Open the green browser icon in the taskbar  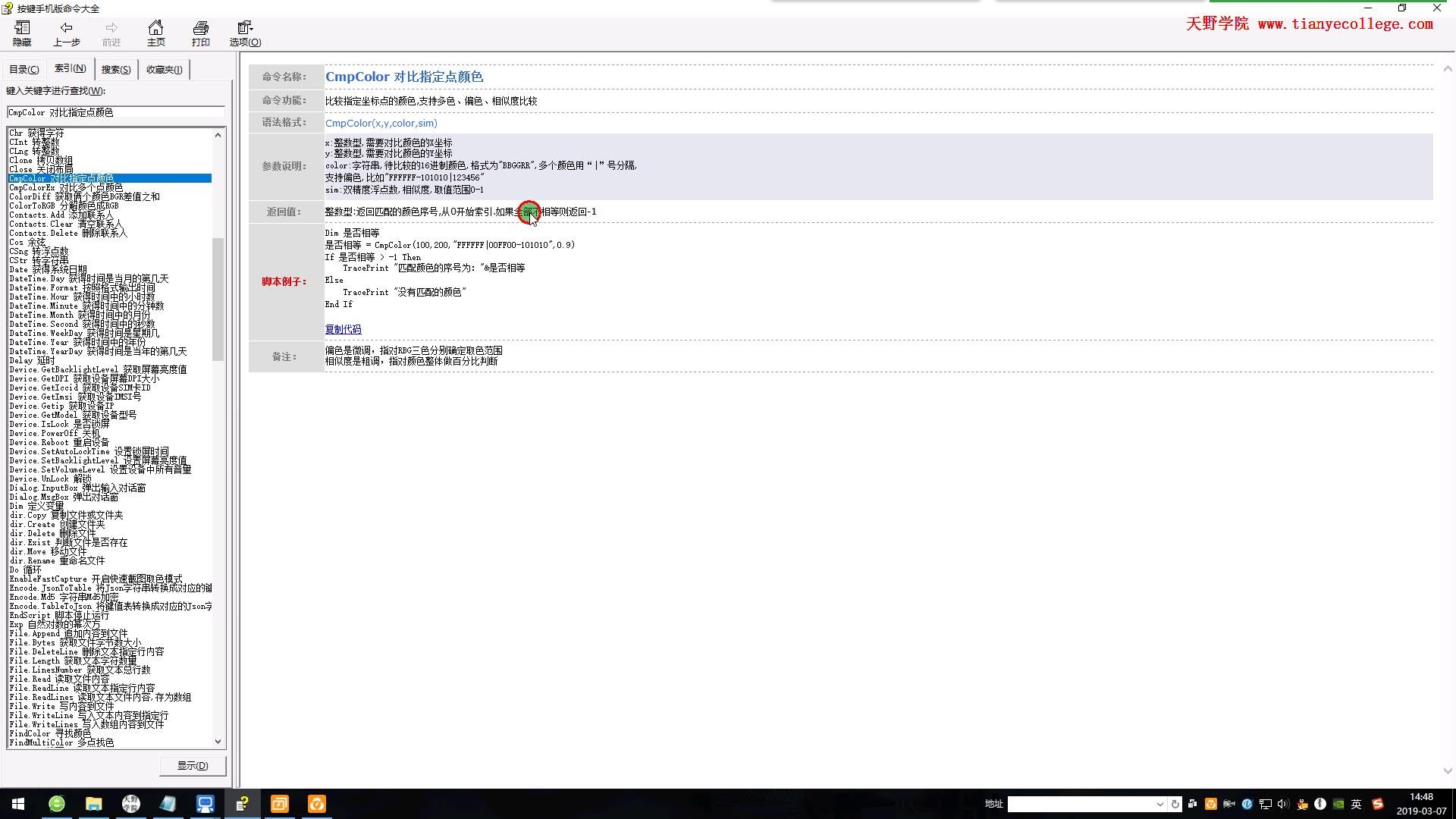coord(56,804)
